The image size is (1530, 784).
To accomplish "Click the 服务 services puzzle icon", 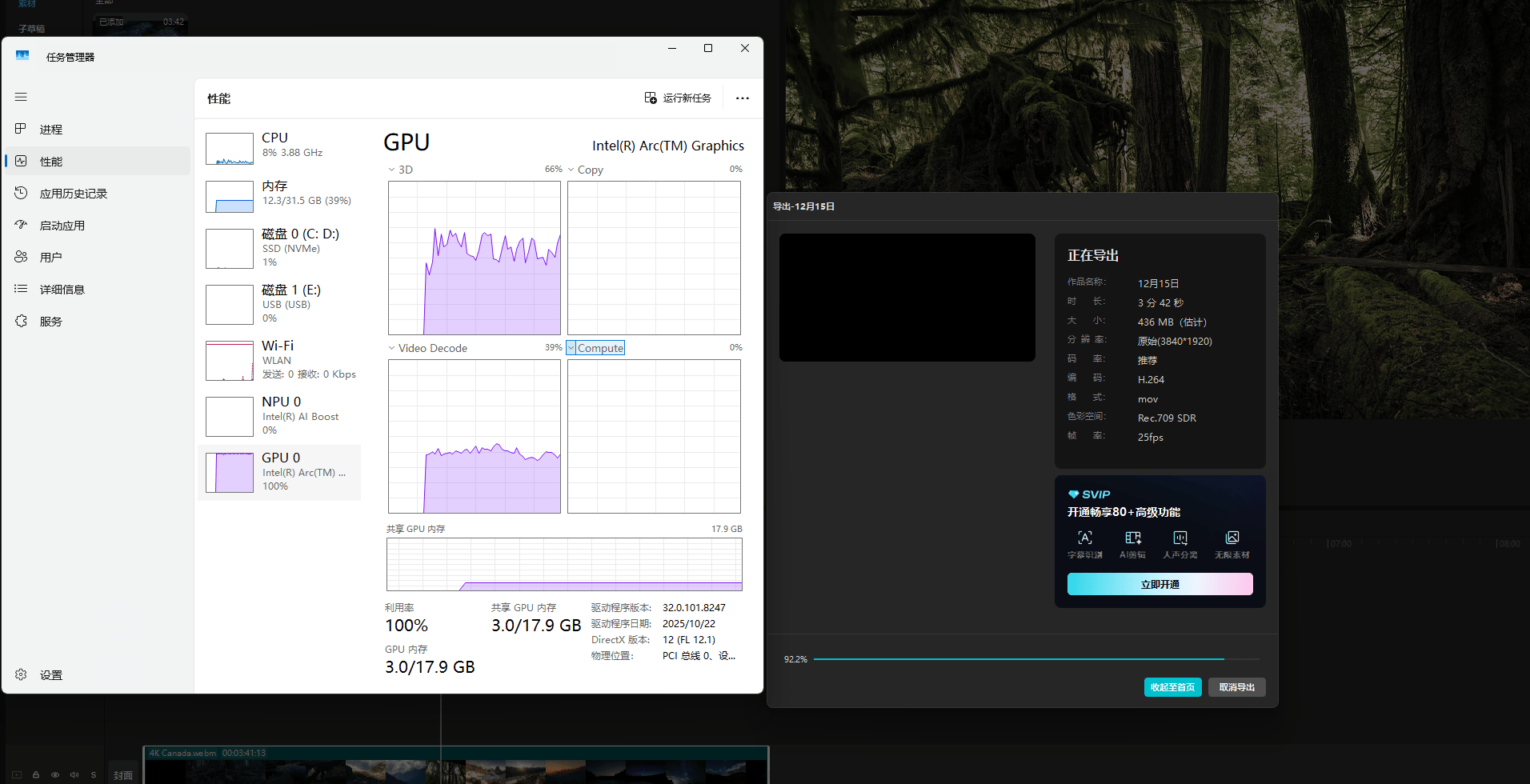I will tap(21, 321).
